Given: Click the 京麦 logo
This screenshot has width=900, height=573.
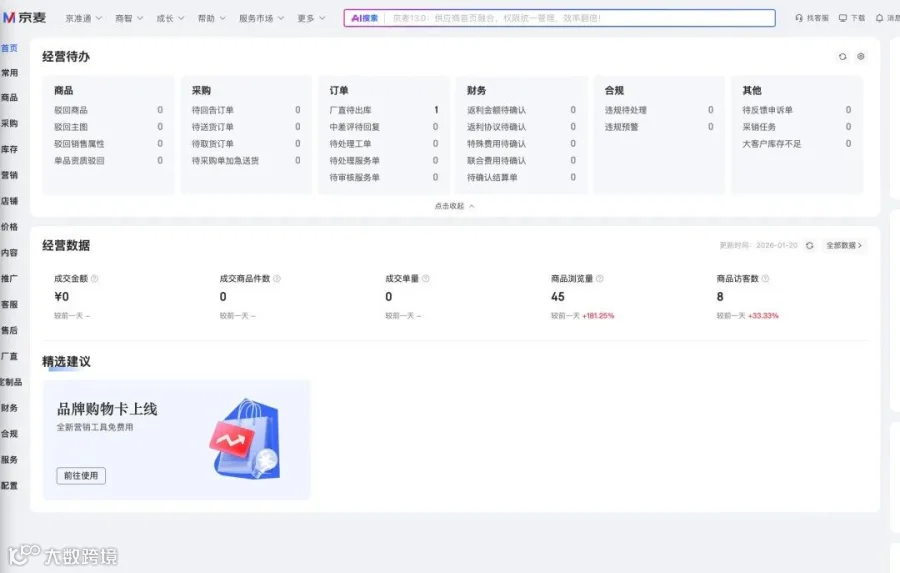Looking at the screenshot, I should [x=24, y=18].
